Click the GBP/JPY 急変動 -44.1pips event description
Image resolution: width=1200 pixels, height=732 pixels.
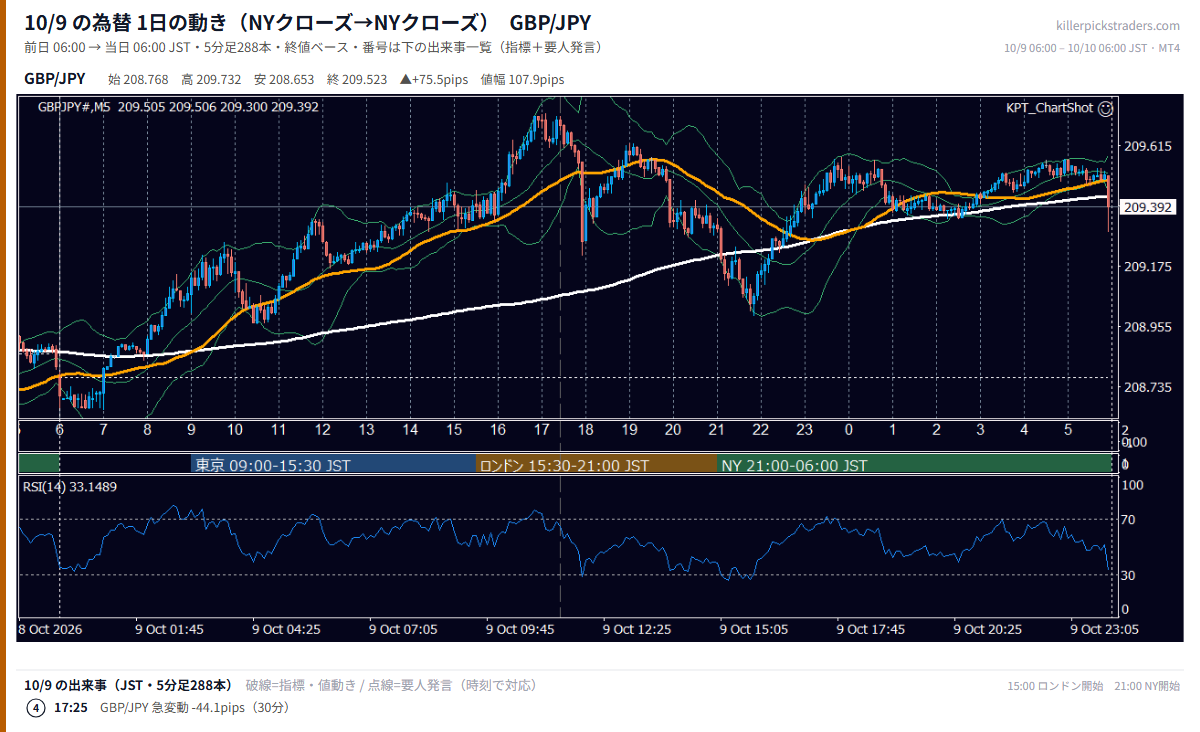click(x=195, y=708)
